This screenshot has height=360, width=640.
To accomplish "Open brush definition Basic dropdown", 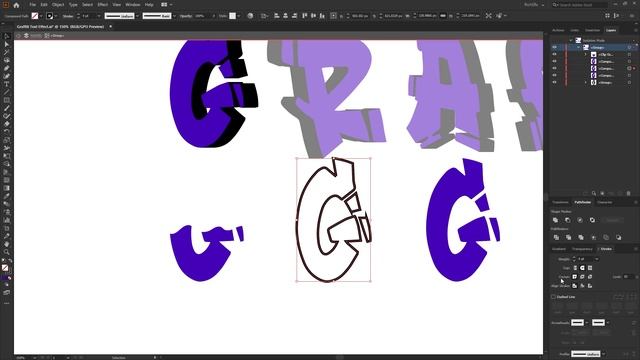I will coord(174,16).
